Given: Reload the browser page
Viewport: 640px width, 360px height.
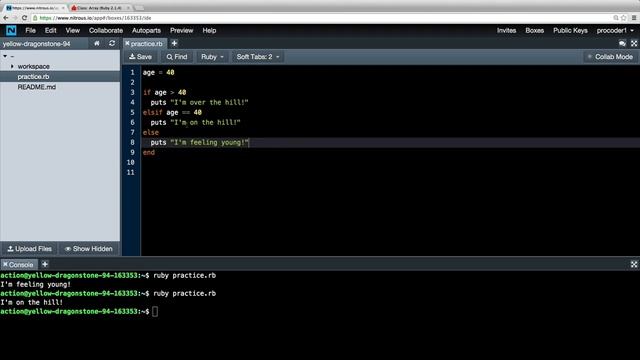Looking at the screenshot, I should pos(24,18).
